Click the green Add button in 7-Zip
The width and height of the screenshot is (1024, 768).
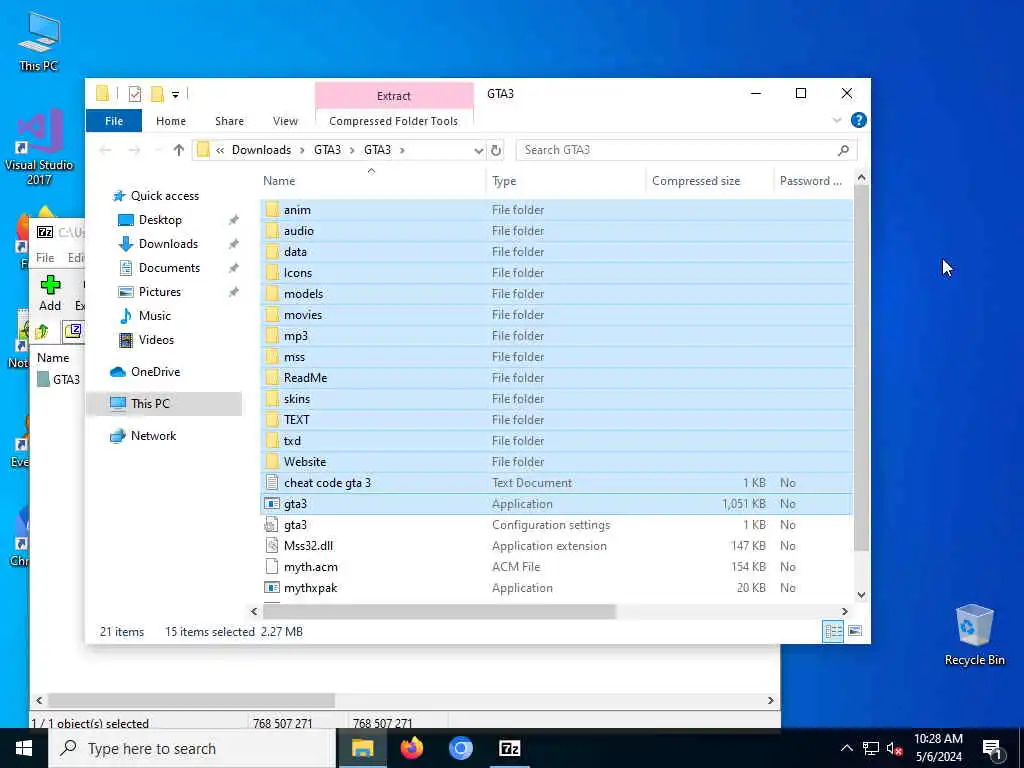tap(50, 293)
